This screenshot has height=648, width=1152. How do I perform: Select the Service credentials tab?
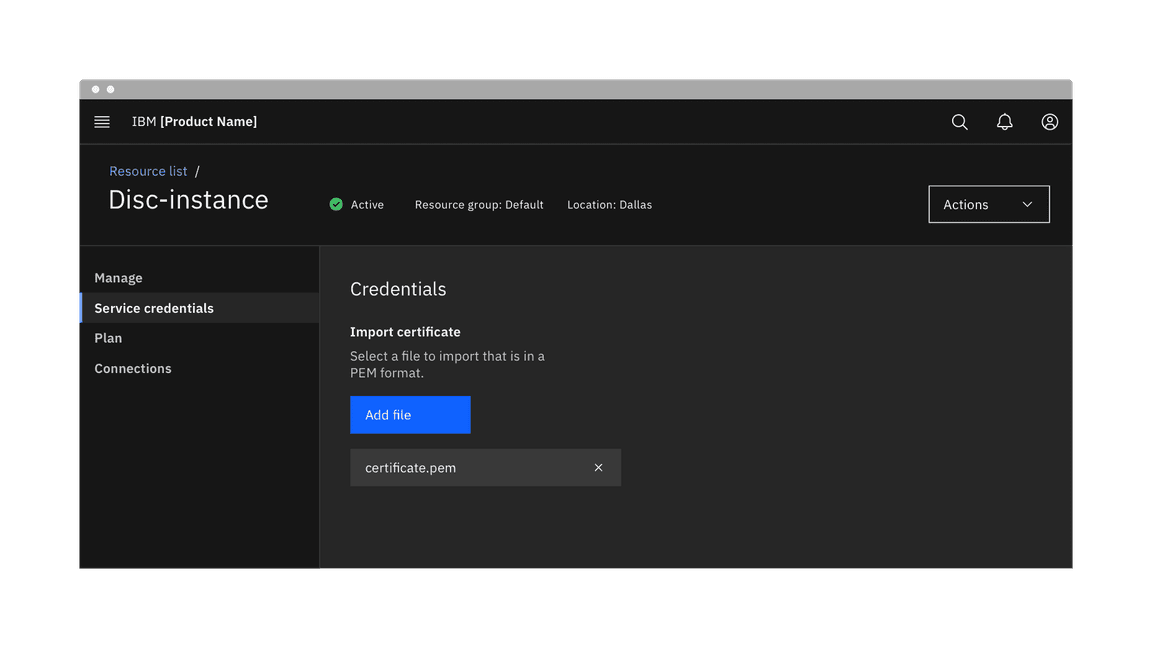point(153,307)
